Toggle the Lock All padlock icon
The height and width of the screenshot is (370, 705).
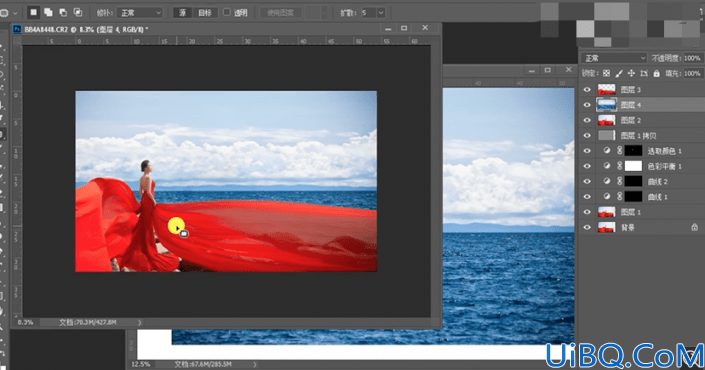tap(656, 73)
